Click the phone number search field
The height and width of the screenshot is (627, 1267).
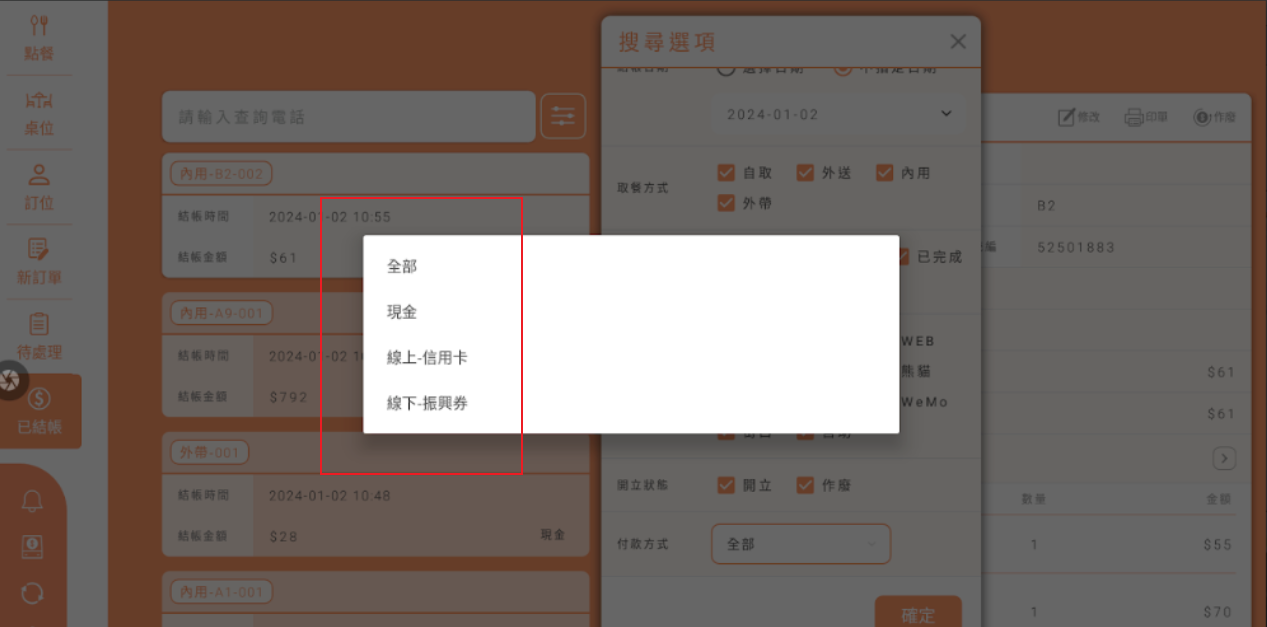pos(348,117)
